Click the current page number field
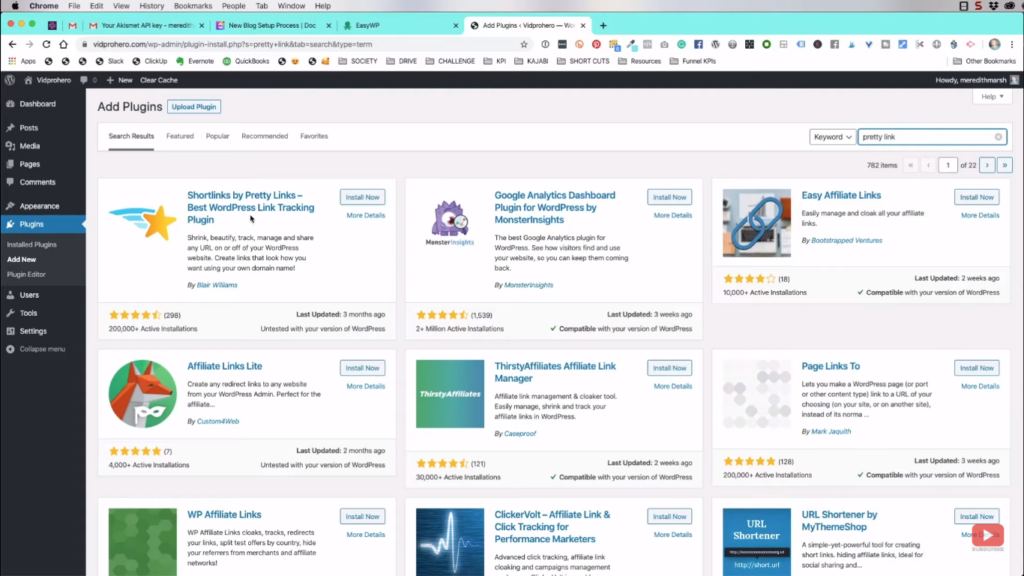1024x576 pixels. 948,165
